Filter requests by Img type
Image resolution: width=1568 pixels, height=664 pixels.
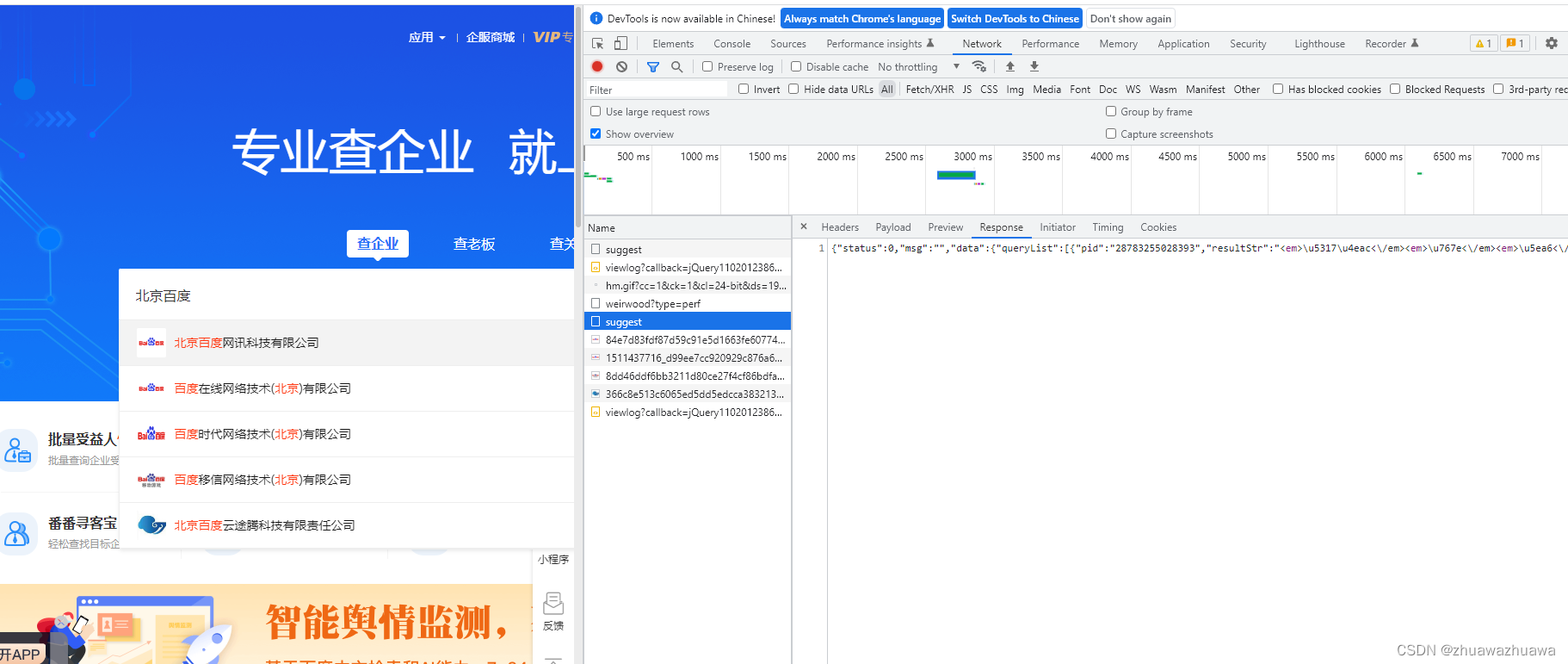[1015, 89]
